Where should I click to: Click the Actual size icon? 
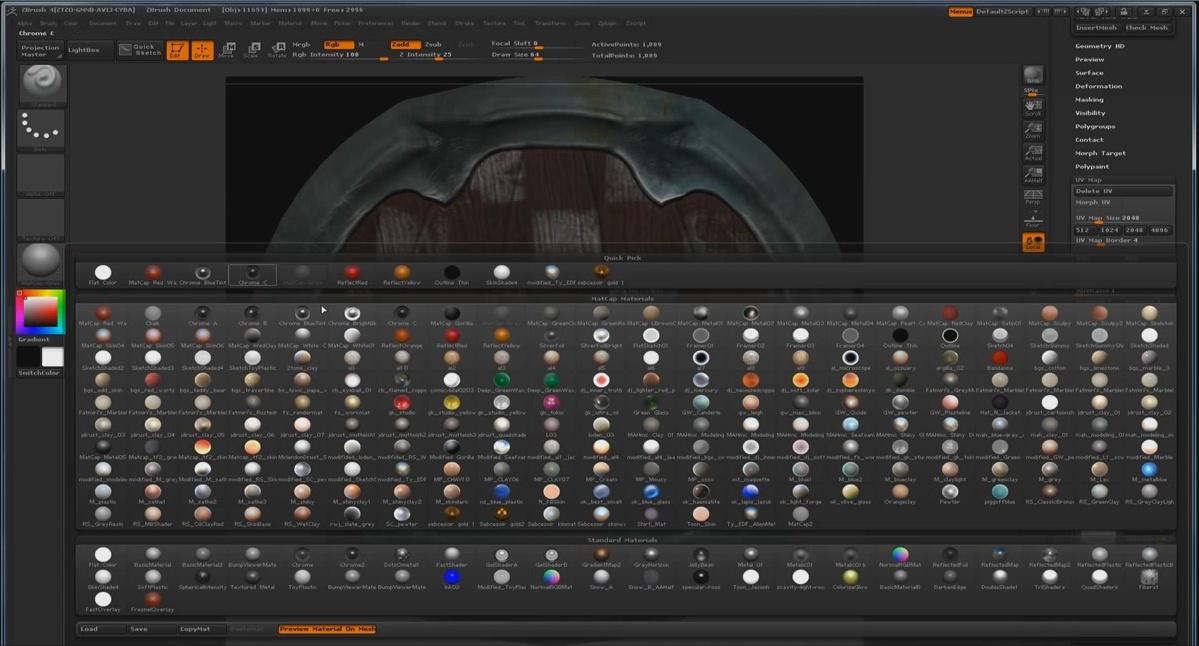[1033, 153]
